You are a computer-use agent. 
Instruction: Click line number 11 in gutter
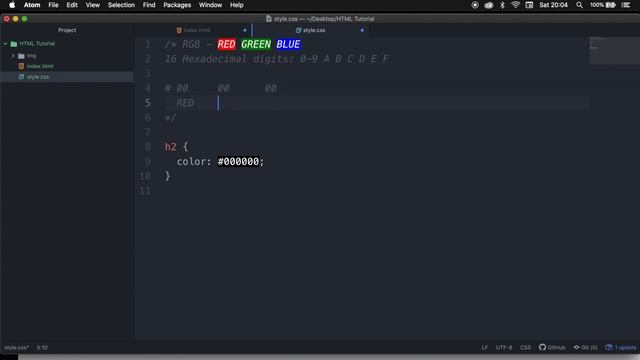[145, 191]
